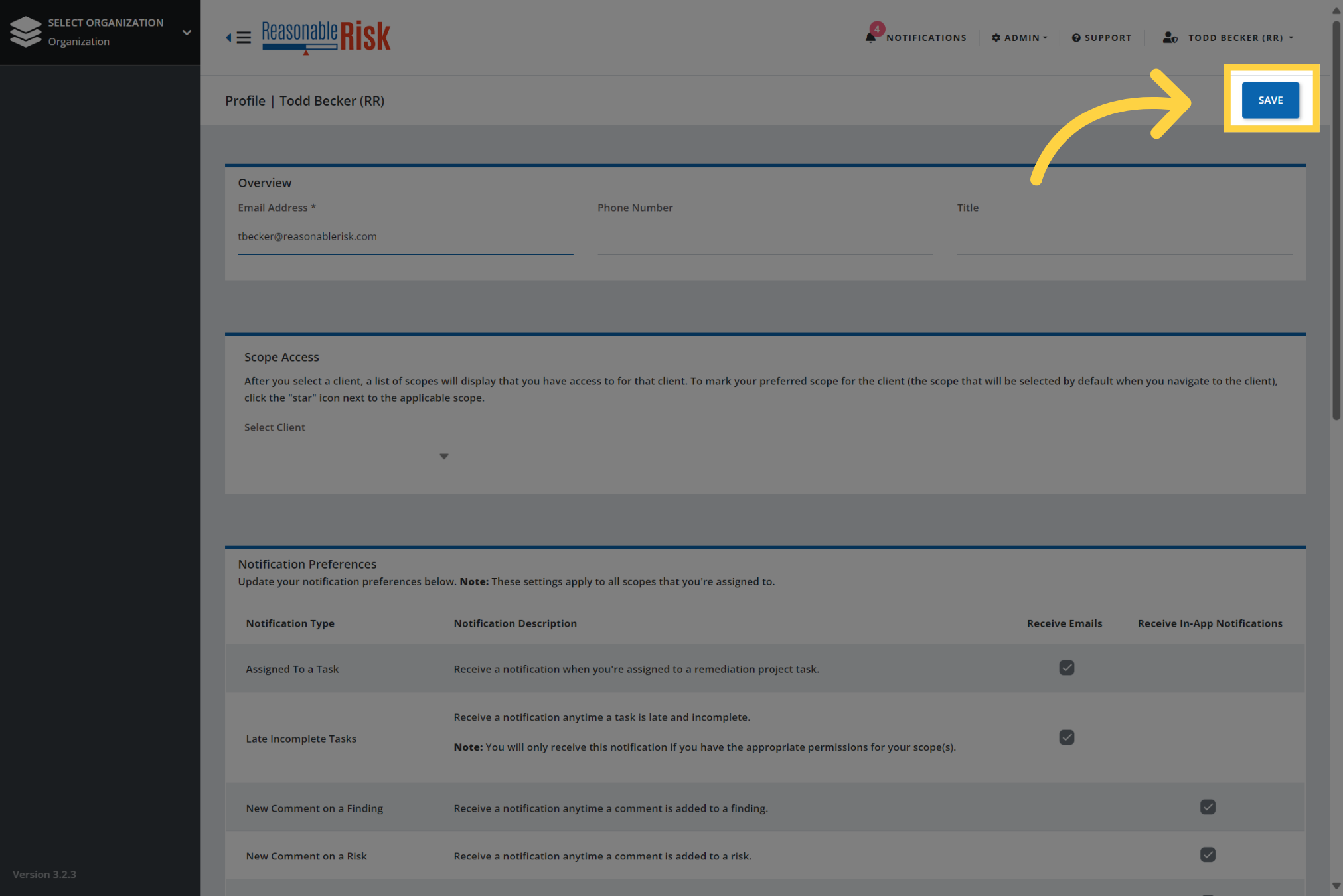Open the Todd Becker (RR) user menu
This screenshot has width=1343, height=896.
1240,38
